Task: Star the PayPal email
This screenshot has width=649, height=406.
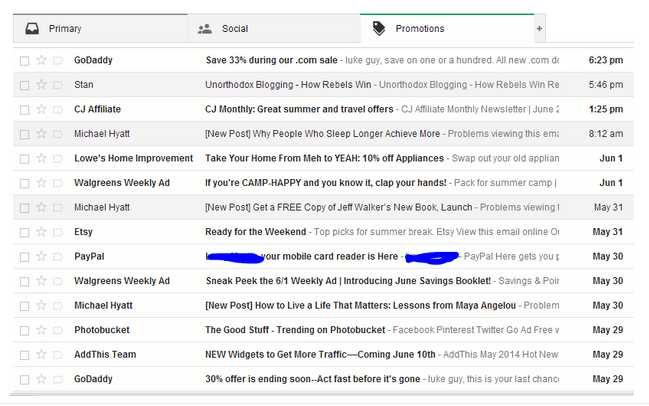Action: [x=41, y=256]
